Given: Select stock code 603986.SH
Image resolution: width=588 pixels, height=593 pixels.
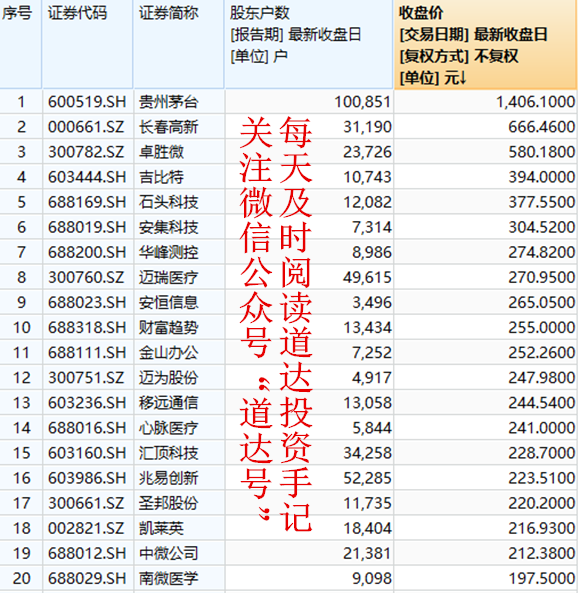Looking at the screenshot, I should [87, 478].
